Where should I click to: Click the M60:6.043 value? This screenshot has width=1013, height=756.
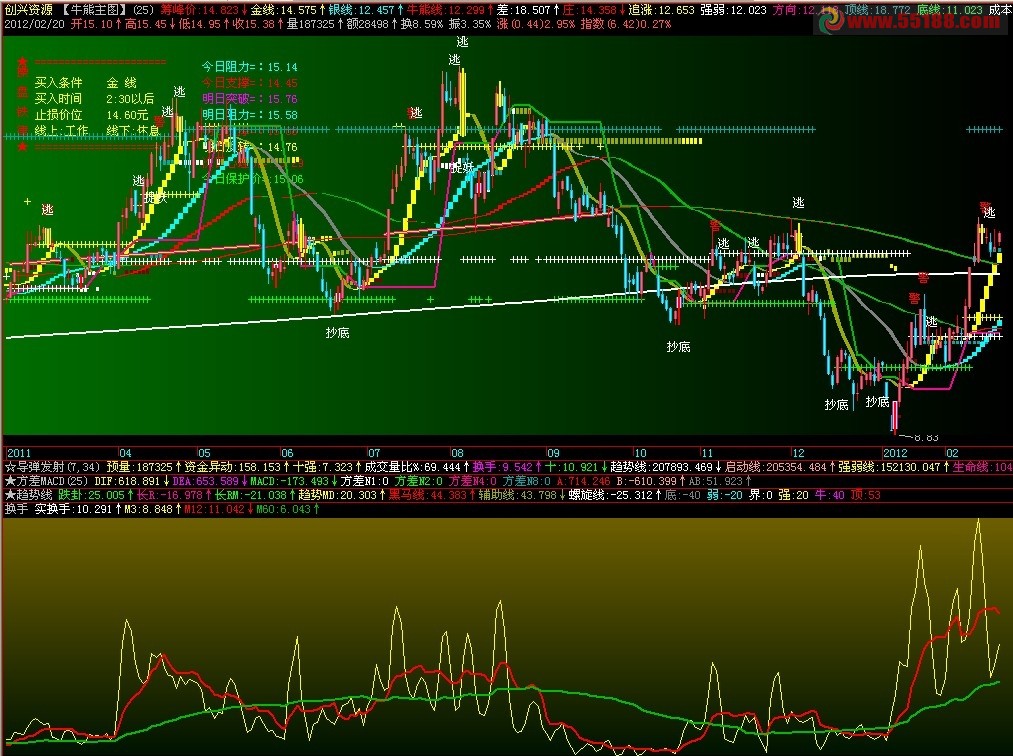(x=284, y=509)
